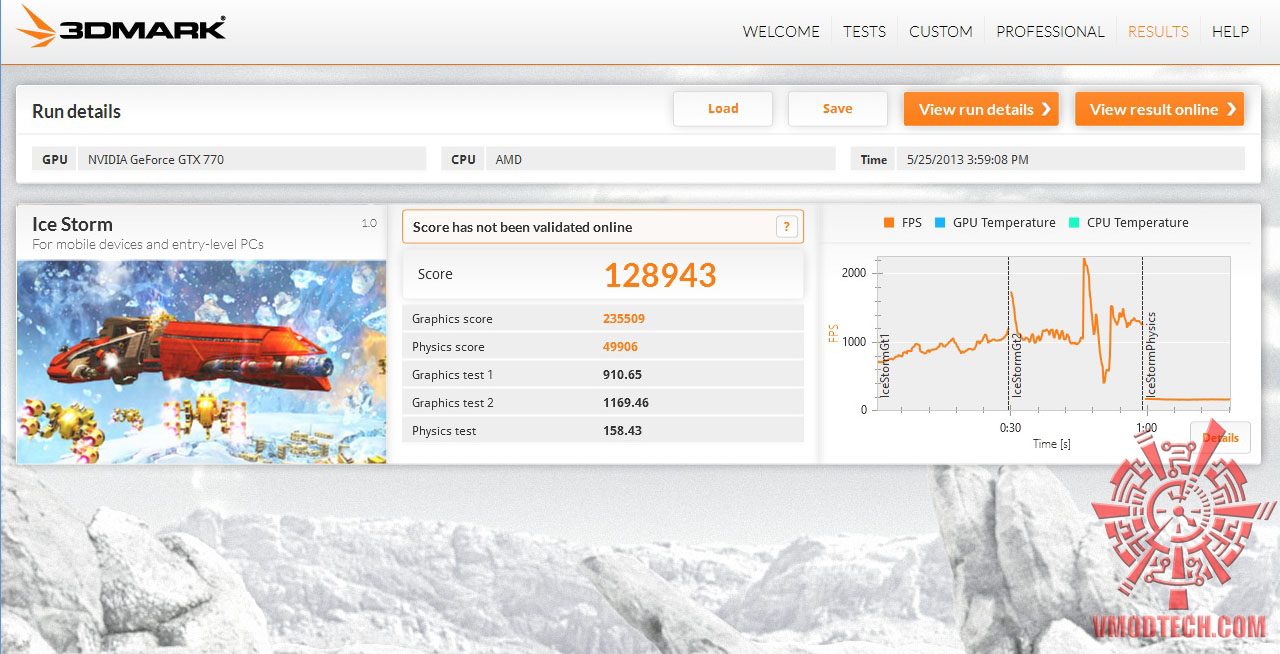Click the Ice Storm preview thumbnail
Viewport: 1280px width, 654px height.
(x=202, y=361)
